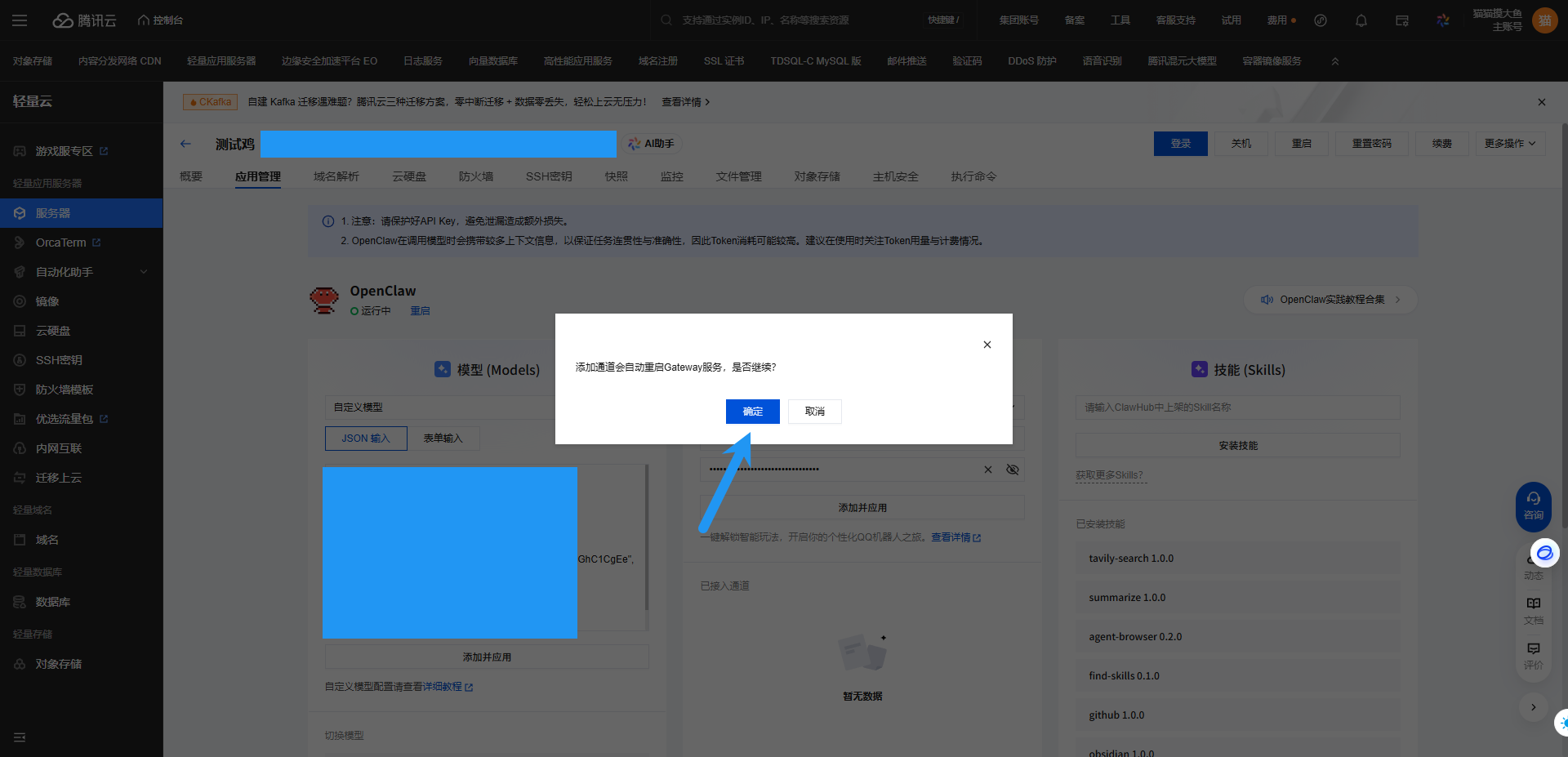Close the confirmation dialog with X icon
Image resolution: width=1568 pixels, height=757 pixels.
pos(987,345)
